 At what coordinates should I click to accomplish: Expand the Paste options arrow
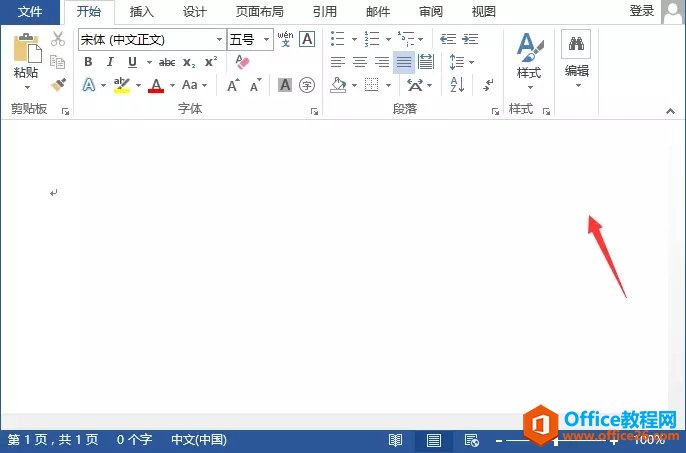pos(27,87)
